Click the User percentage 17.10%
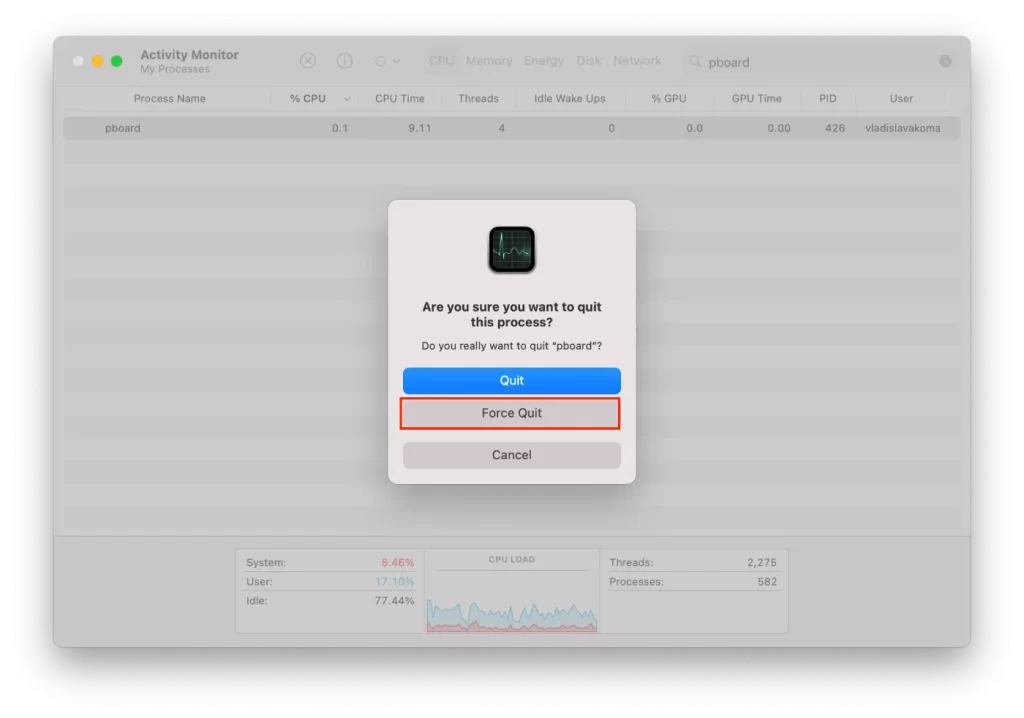Screen dimensions: 1024x718 [394, 581]
